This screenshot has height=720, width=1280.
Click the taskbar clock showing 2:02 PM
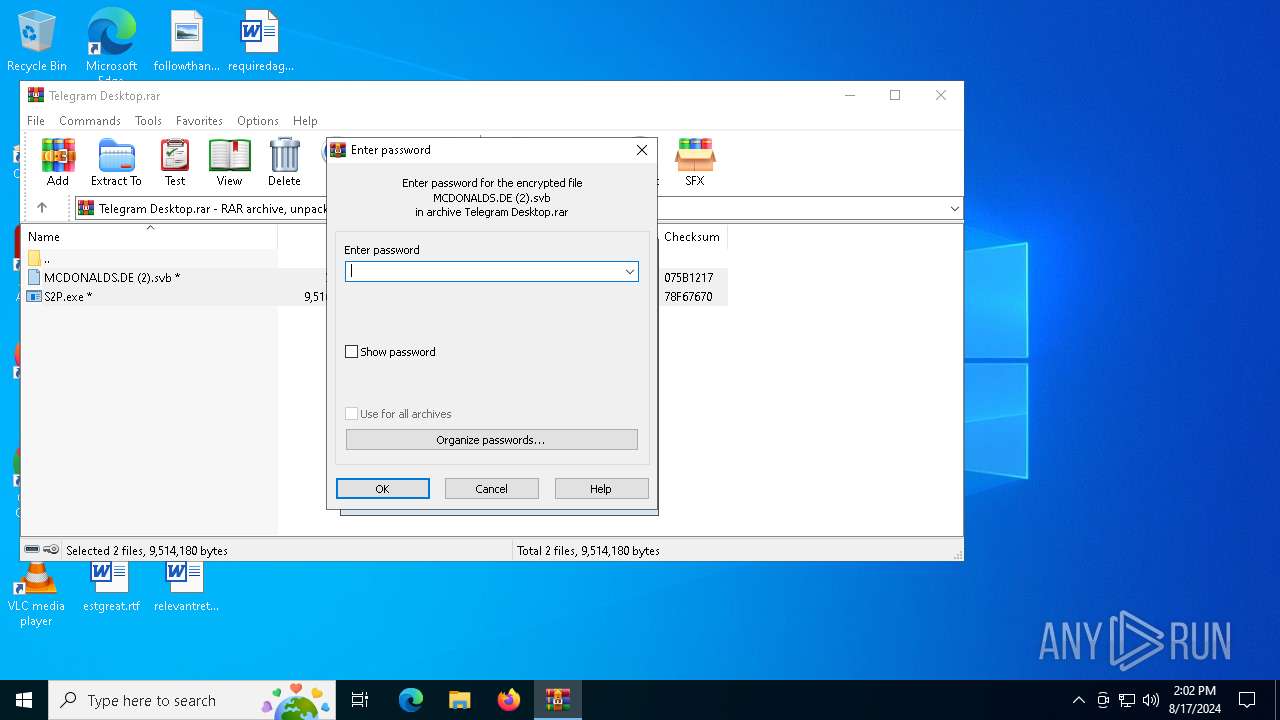click(1195, 700)
